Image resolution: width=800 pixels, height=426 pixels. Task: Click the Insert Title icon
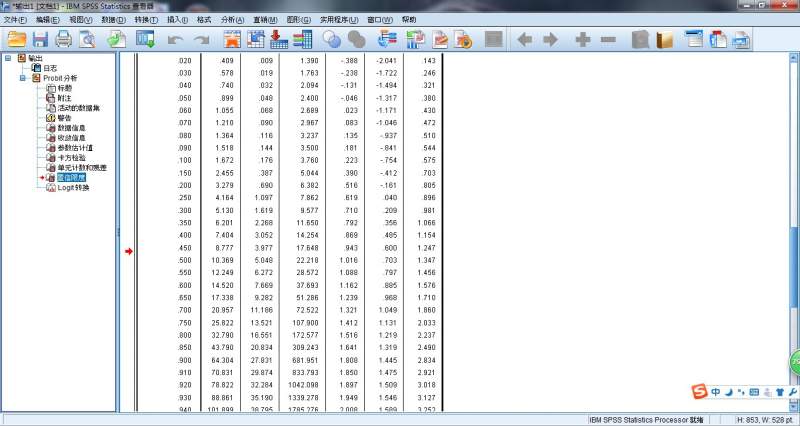coord(718,39)
